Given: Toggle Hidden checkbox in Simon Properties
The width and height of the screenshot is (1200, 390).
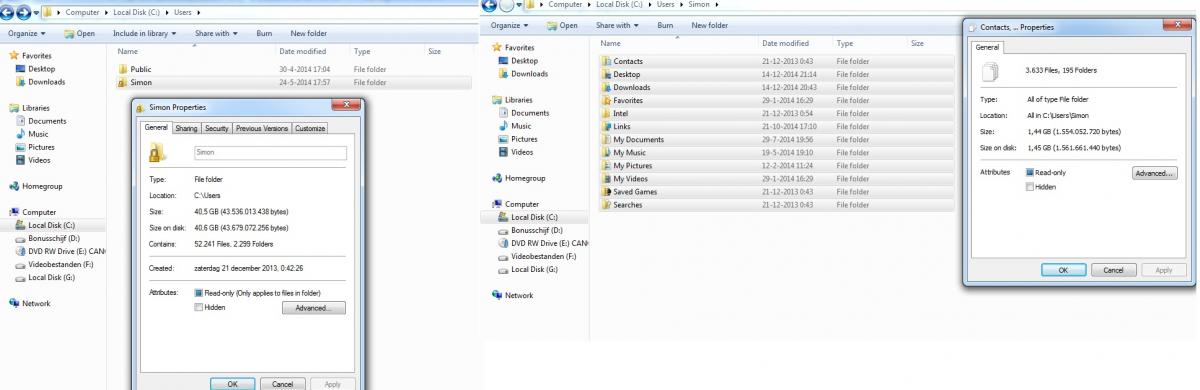Looking at the screenshot, I should tap(198, 307).
